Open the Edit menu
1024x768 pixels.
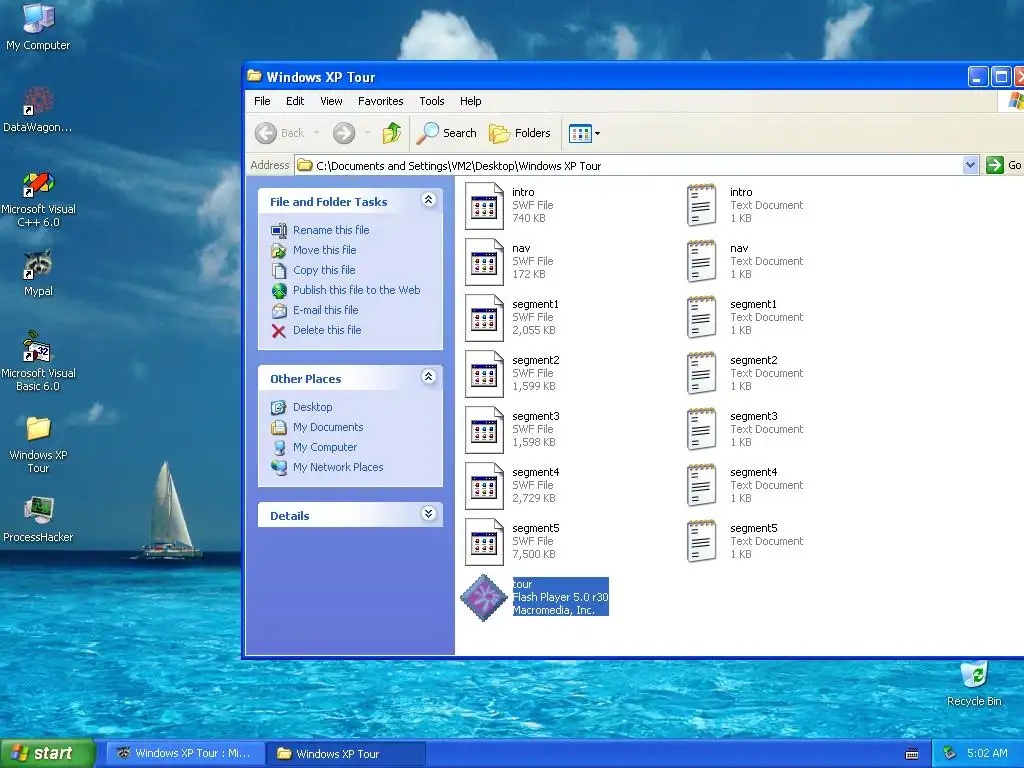point(295,101)
